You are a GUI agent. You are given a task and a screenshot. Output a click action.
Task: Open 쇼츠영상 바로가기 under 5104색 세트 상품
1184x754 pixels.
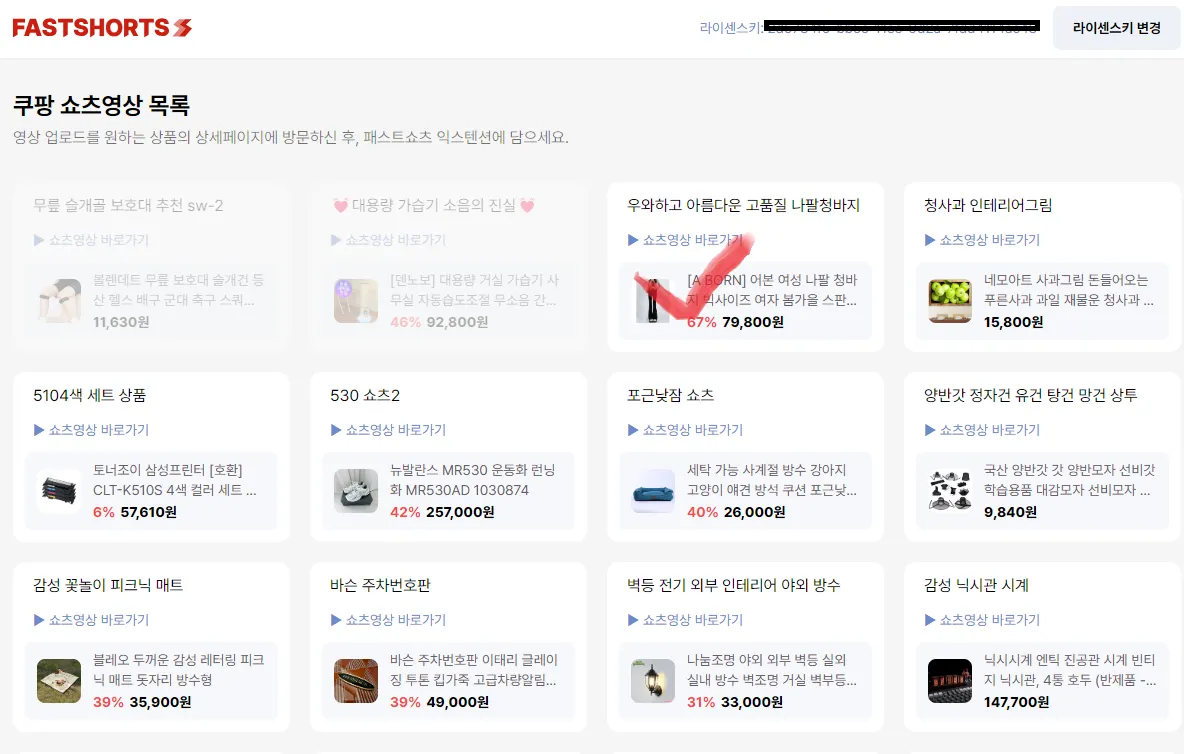pyautogui.click(x=91, y=430)
